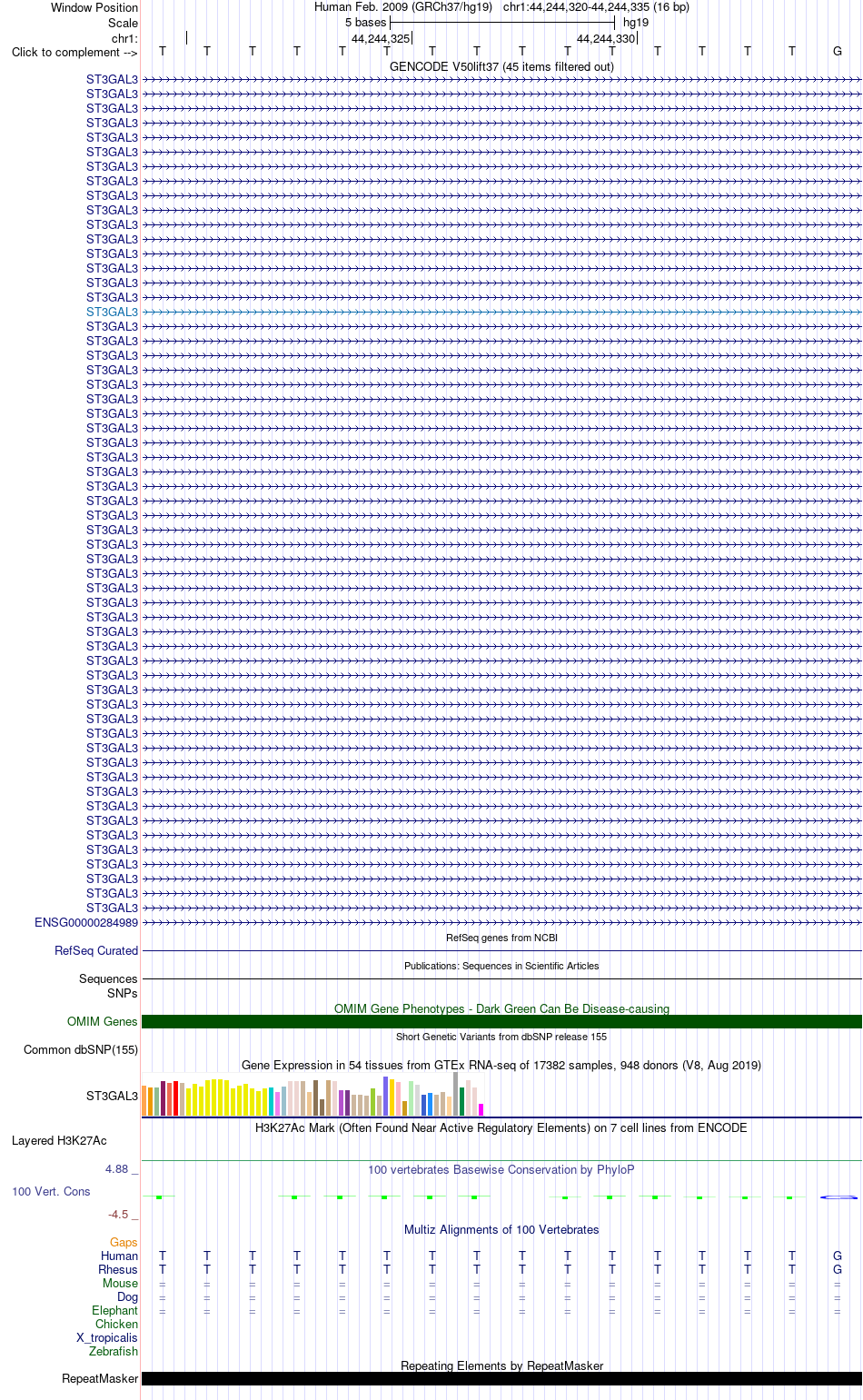The width and height of the screenshot is (863, 1400).
Task: Click 'Multiz Alignments of 100 Vertebrates' title
Action: coord(501,1229)
